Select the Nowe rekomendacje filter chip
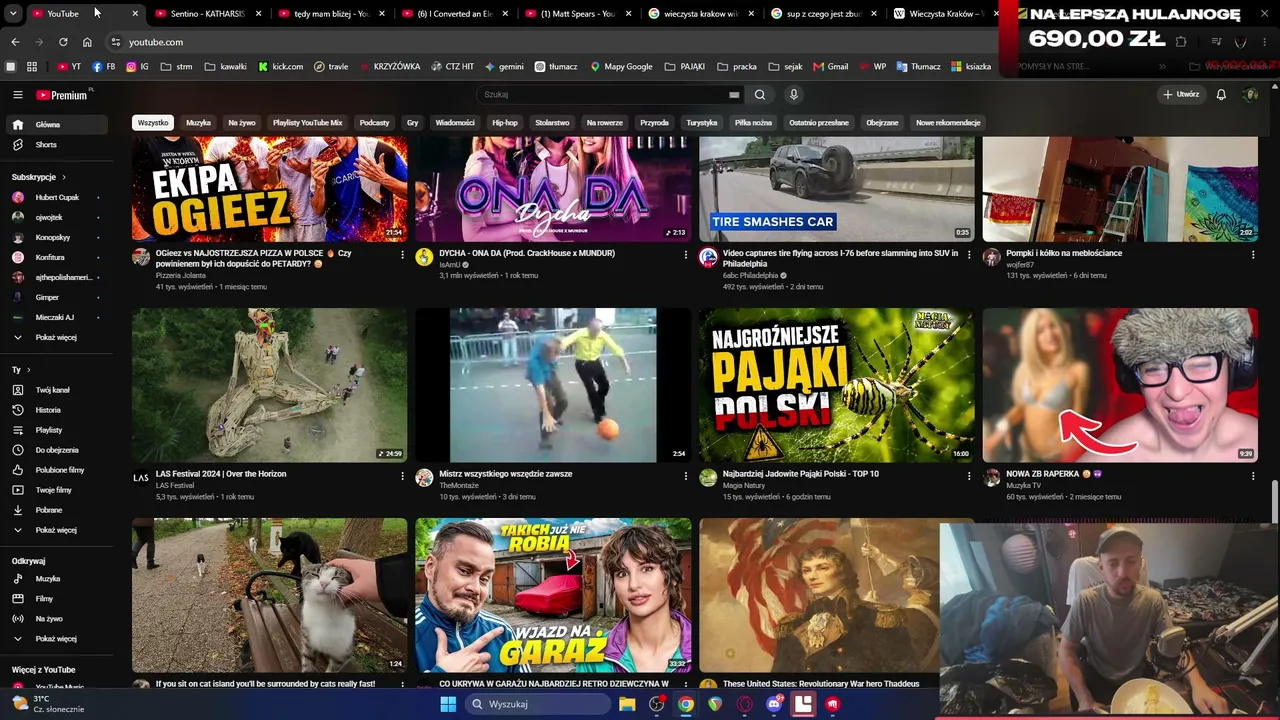This screenshot has height=720, width=1280. [948, 123]
